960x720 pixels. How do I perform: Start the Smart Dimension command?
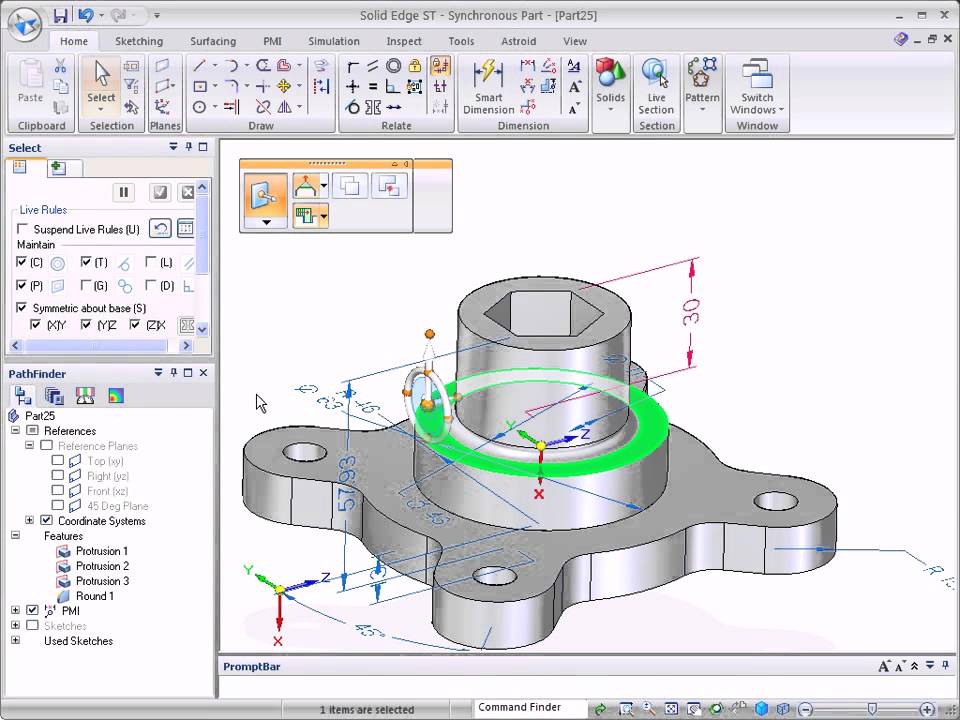[x=489, y=87]
